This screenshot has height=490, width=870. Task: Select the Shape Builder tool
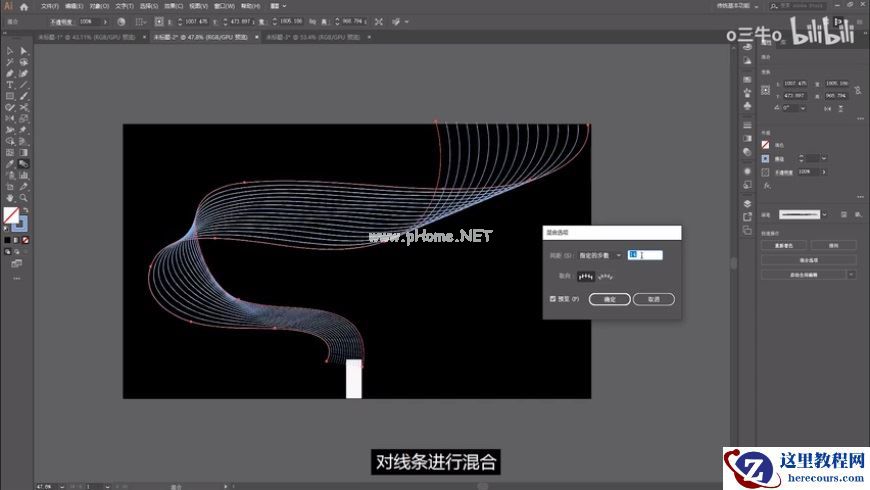[10, 141]
